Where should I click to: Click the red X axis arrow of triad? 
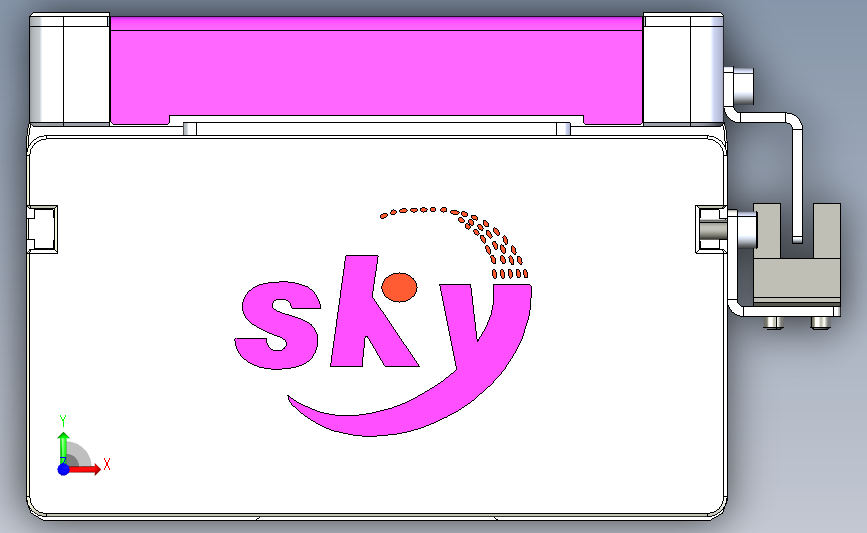[84, 469]
